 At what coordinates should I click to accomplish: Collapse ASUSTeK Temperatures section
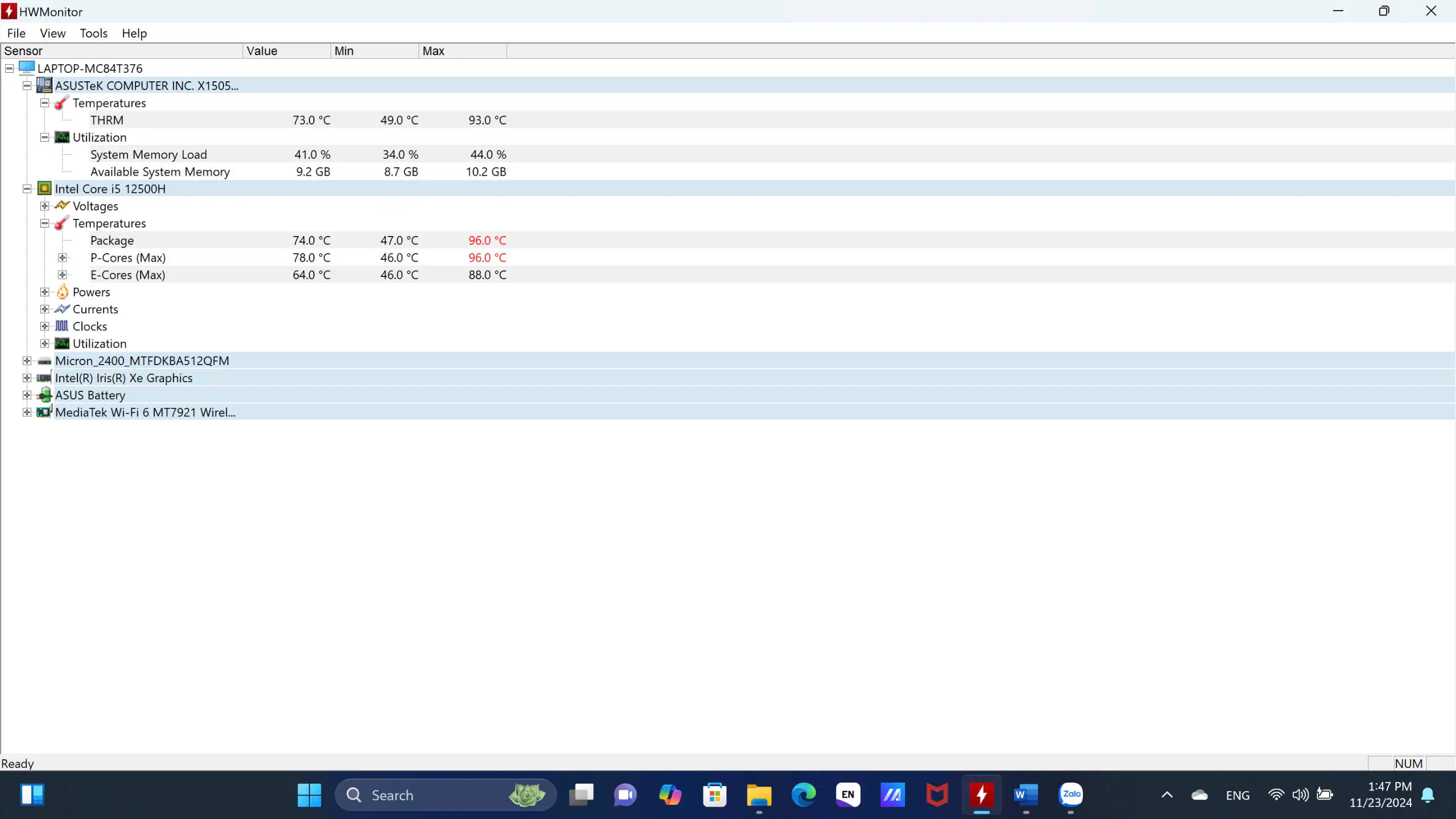[44, 103]
